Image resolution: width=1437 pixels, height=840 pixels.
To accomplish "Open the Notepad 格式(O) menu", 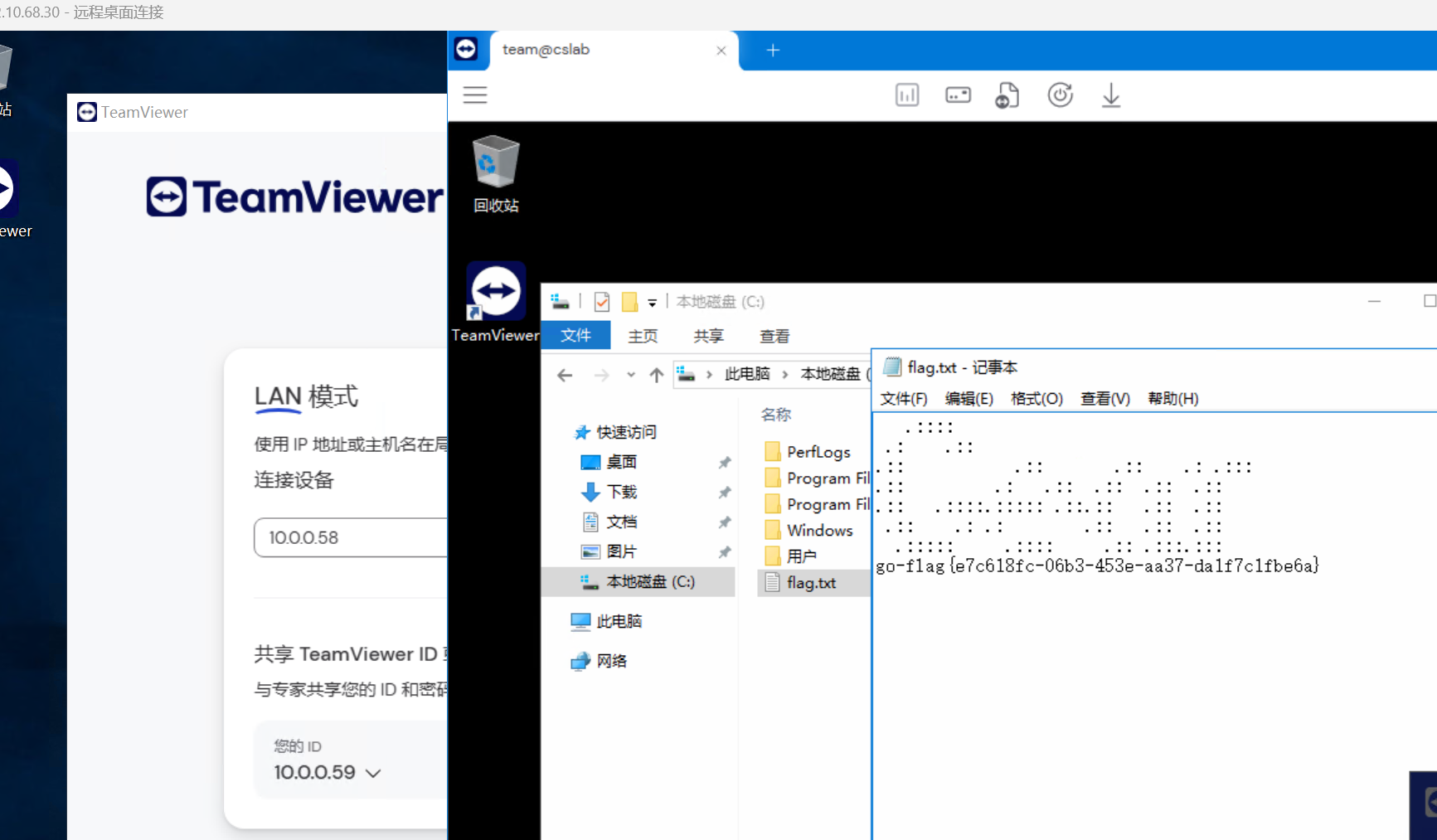I will click(1036, 399).
